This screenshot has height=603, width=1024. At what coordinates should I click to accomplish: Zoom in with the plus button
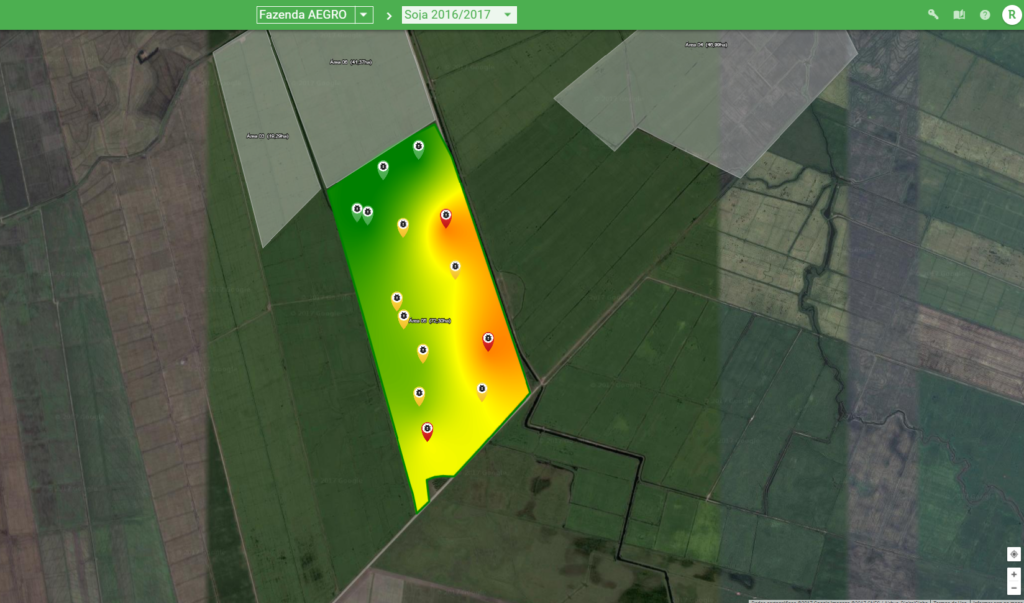[x=1013, y=575]
